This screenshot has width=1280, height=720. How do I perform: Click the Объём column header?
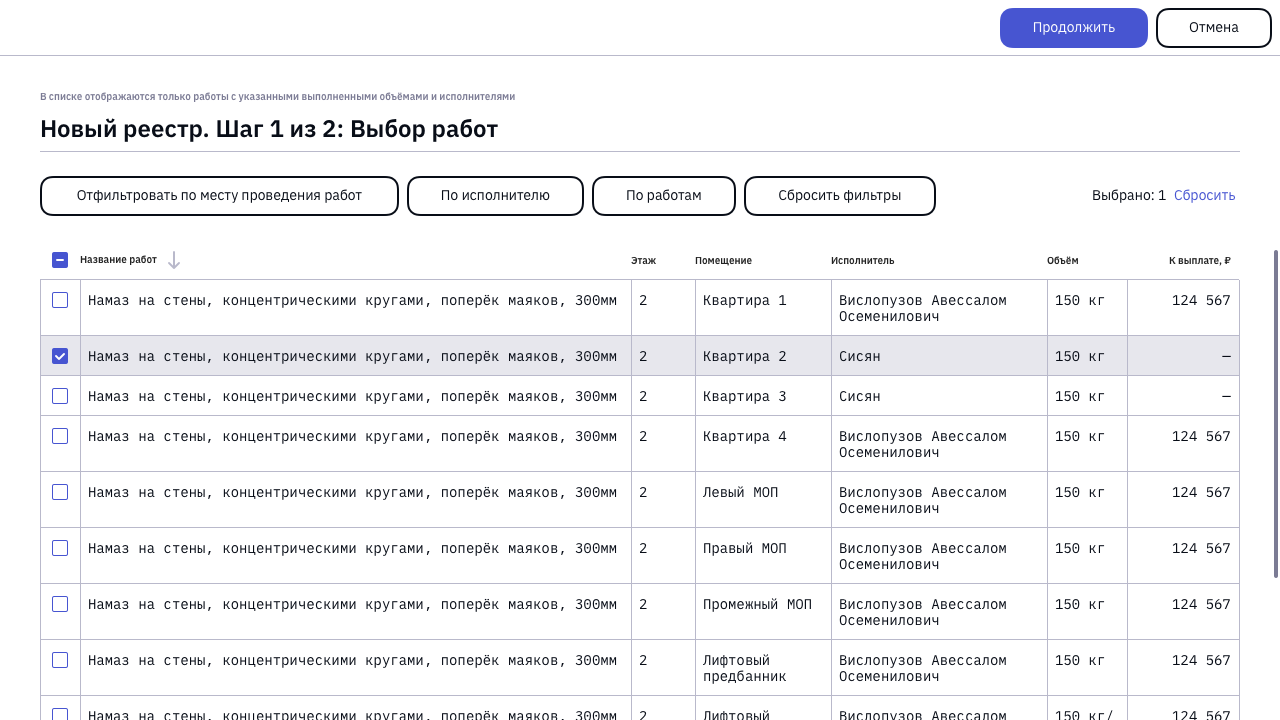click(1063, 261)
